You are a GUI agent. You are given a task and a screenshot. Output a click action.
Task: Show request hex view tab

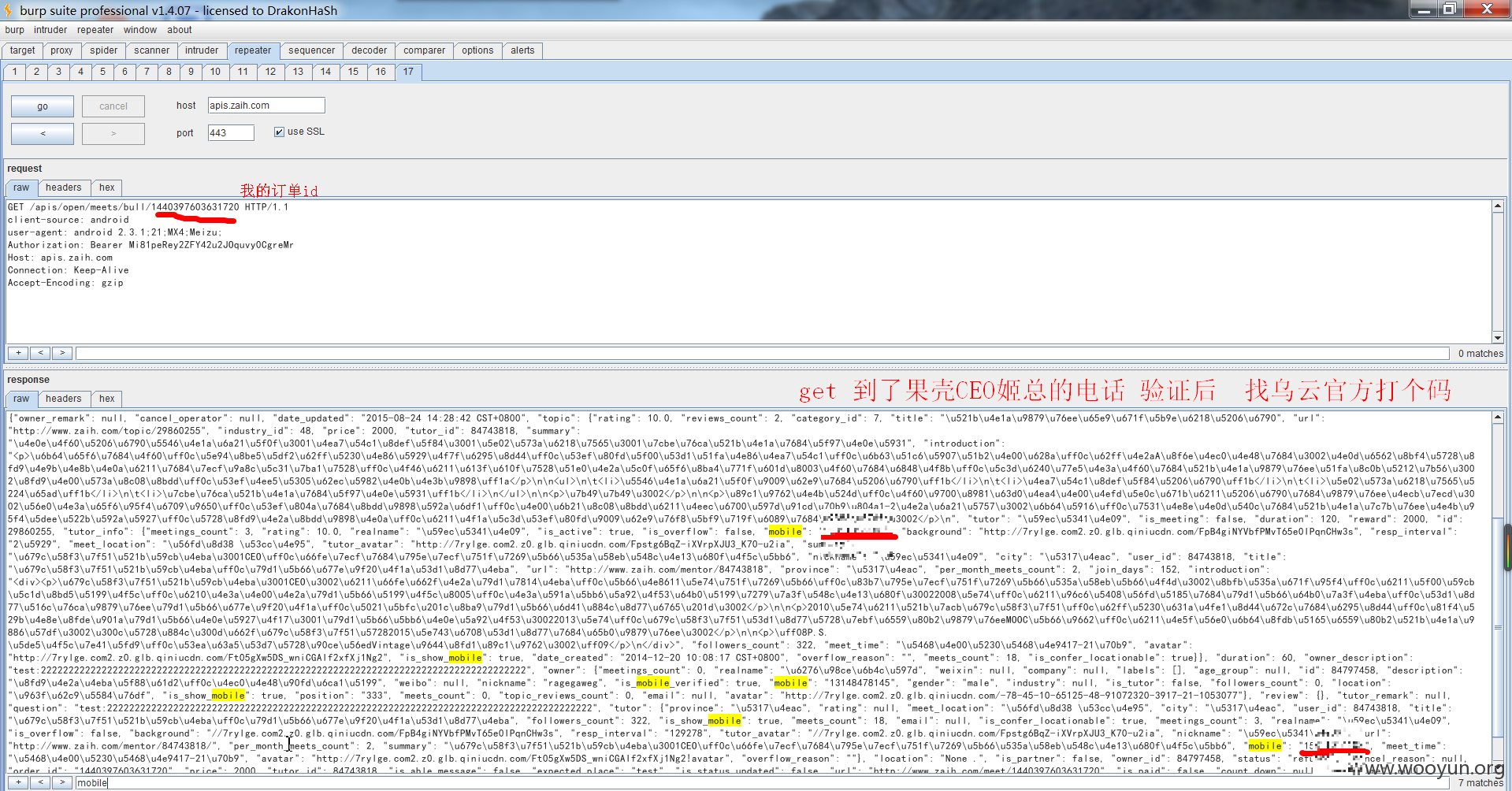tap(106, 188)
